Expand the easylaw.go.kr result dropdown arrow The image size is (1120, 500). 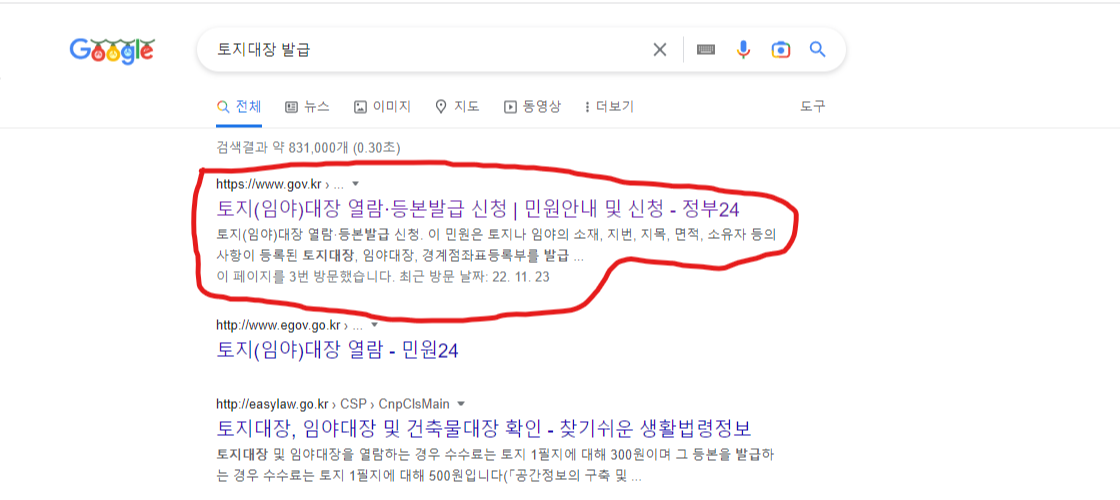(461, 403)
